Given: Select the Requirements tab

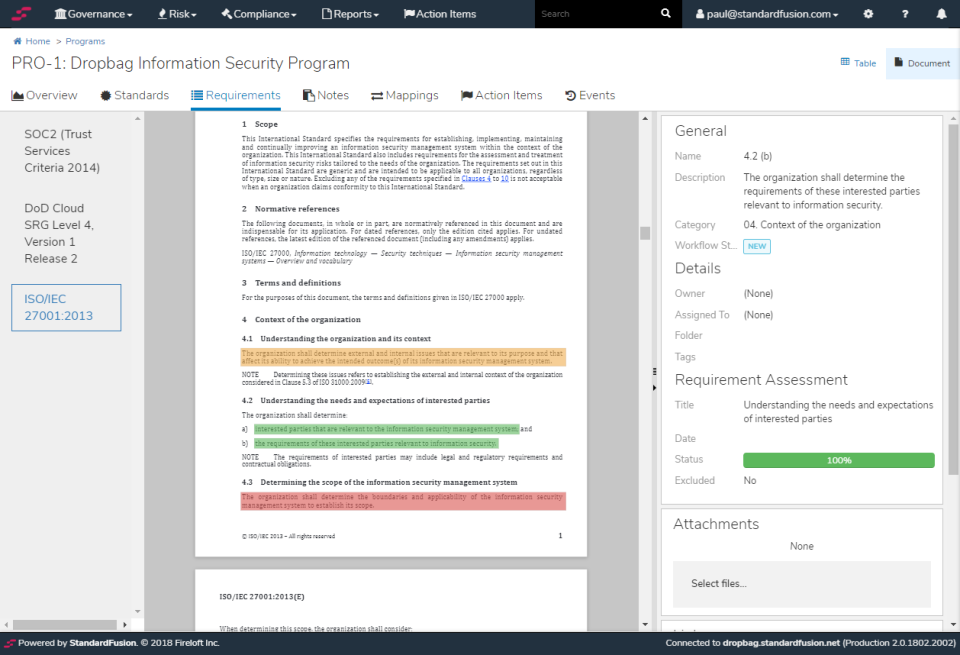Looking at the screenshot, I should click(236, 95).
